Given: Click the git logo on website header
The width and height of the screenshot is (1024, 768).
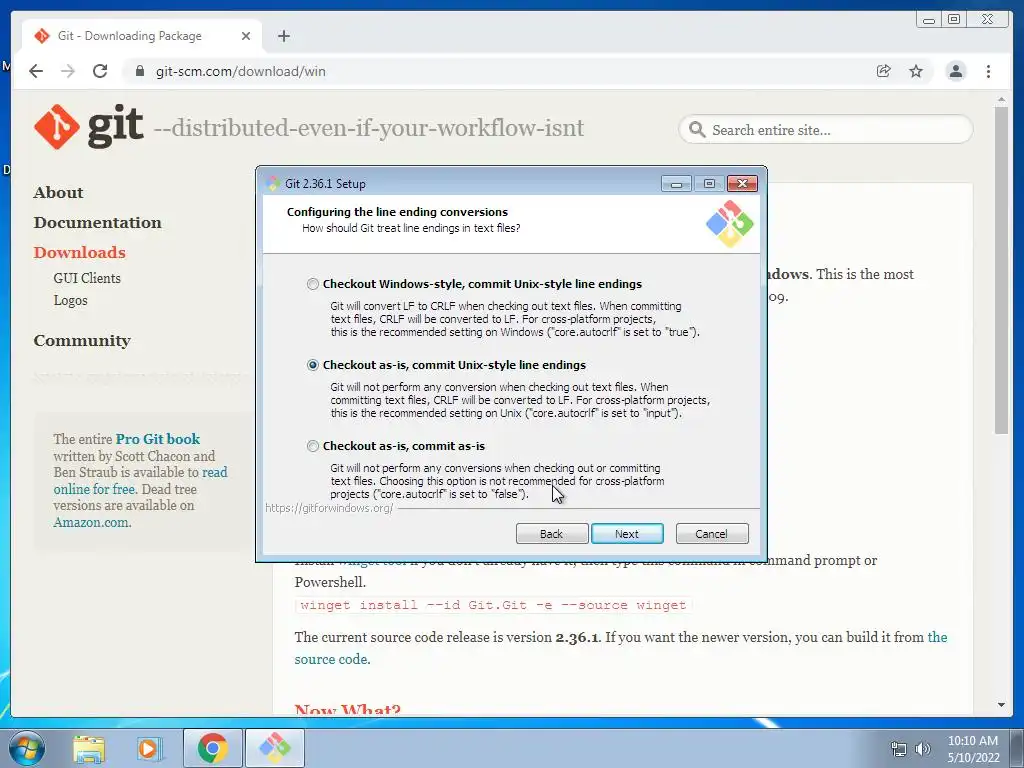Looking at the screenshot, I should (x=89, y=127).
